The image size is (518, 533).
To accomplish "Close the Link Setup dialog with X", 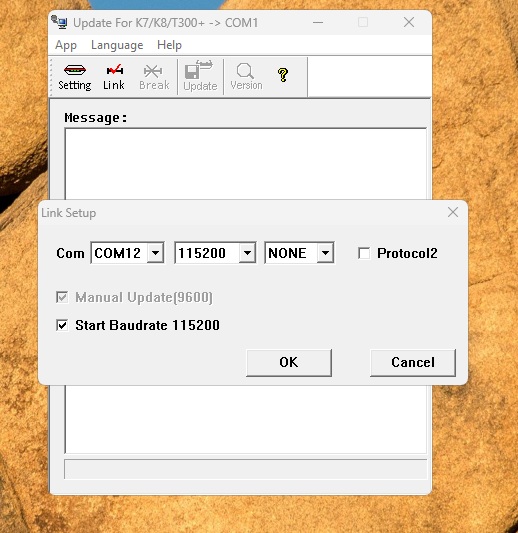I will pos(453,212).
